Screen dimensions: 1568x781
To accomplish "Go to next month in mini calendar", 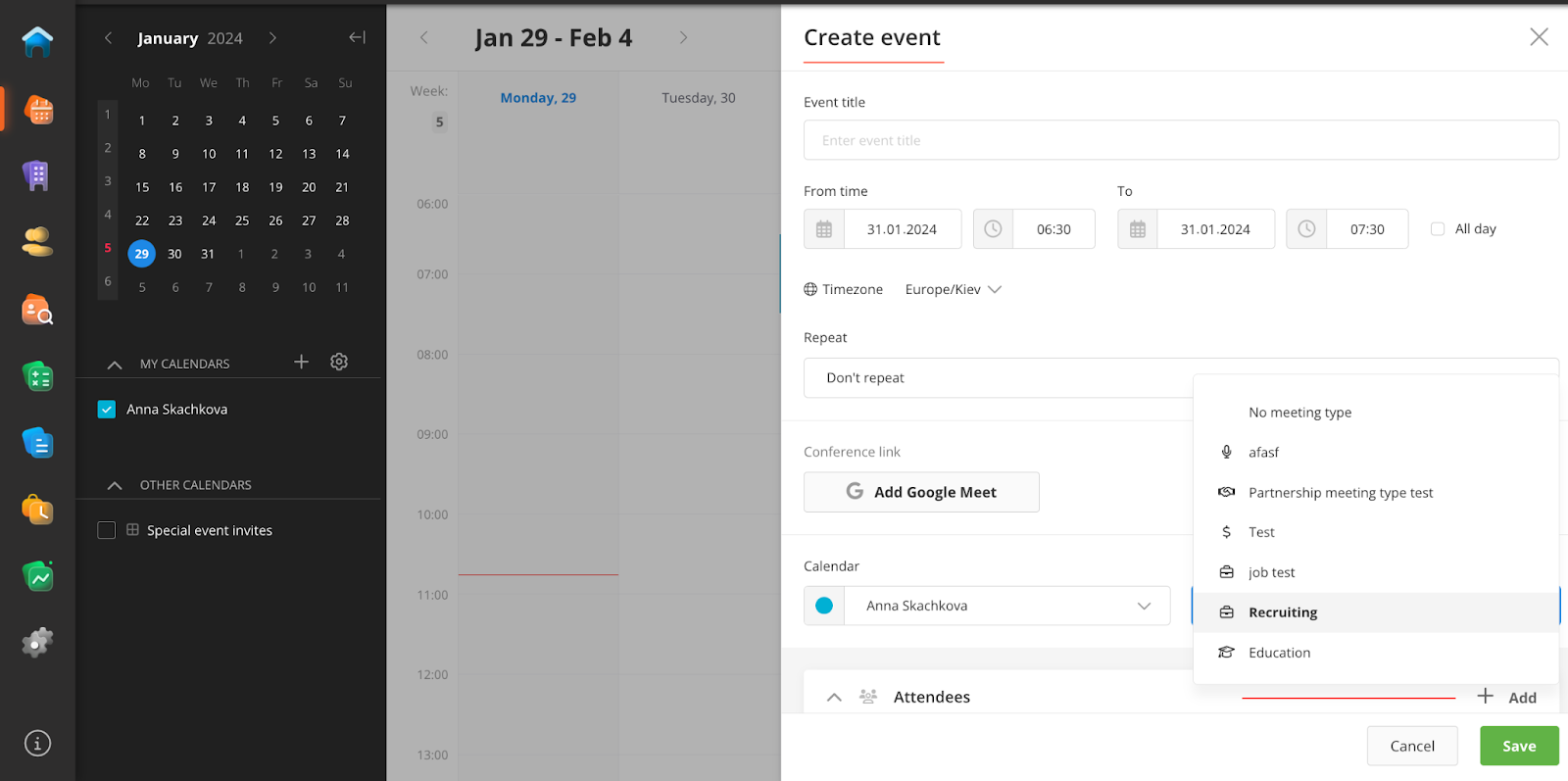I will [272, 38].
